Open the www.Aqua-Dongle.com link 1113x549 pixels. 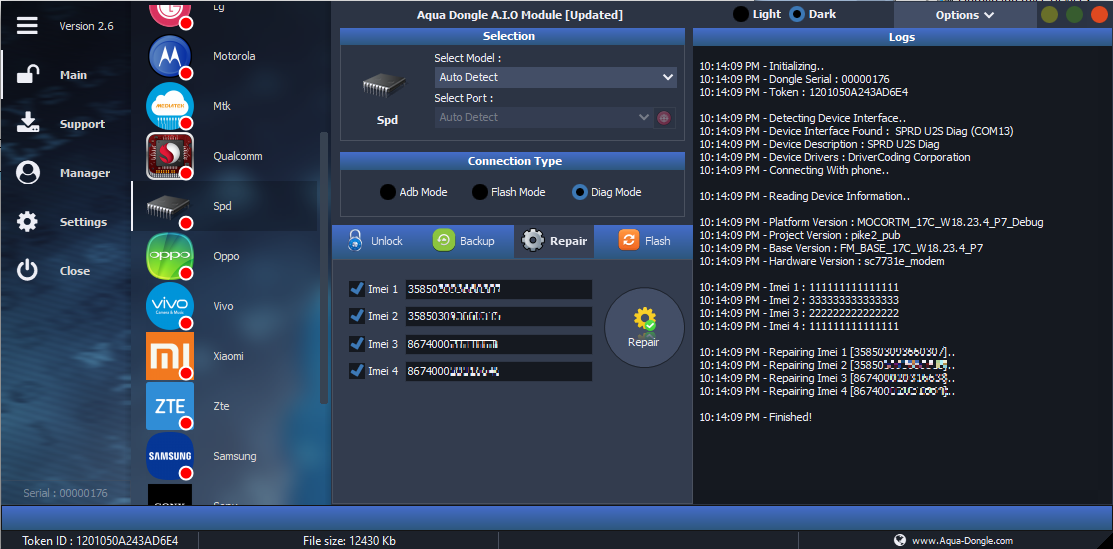pyautogui.click(x=962, y=540)
